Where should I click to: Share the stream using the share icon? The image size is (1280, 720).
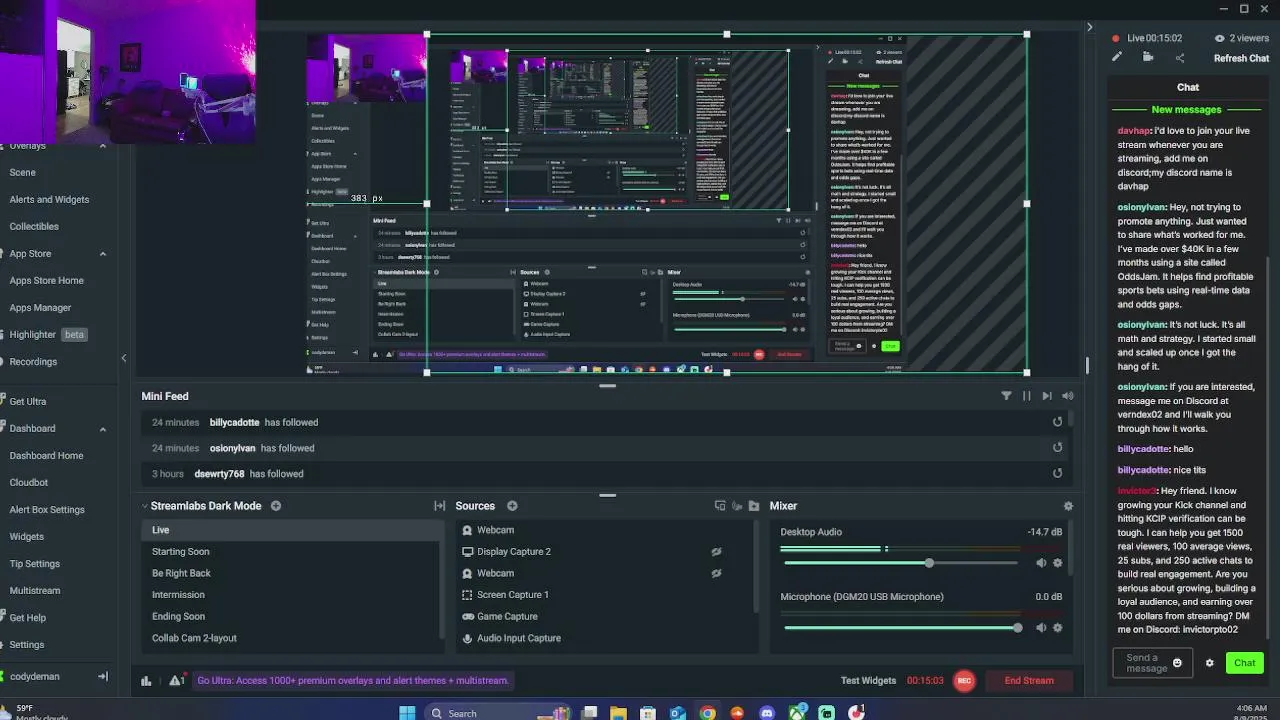1180,58
